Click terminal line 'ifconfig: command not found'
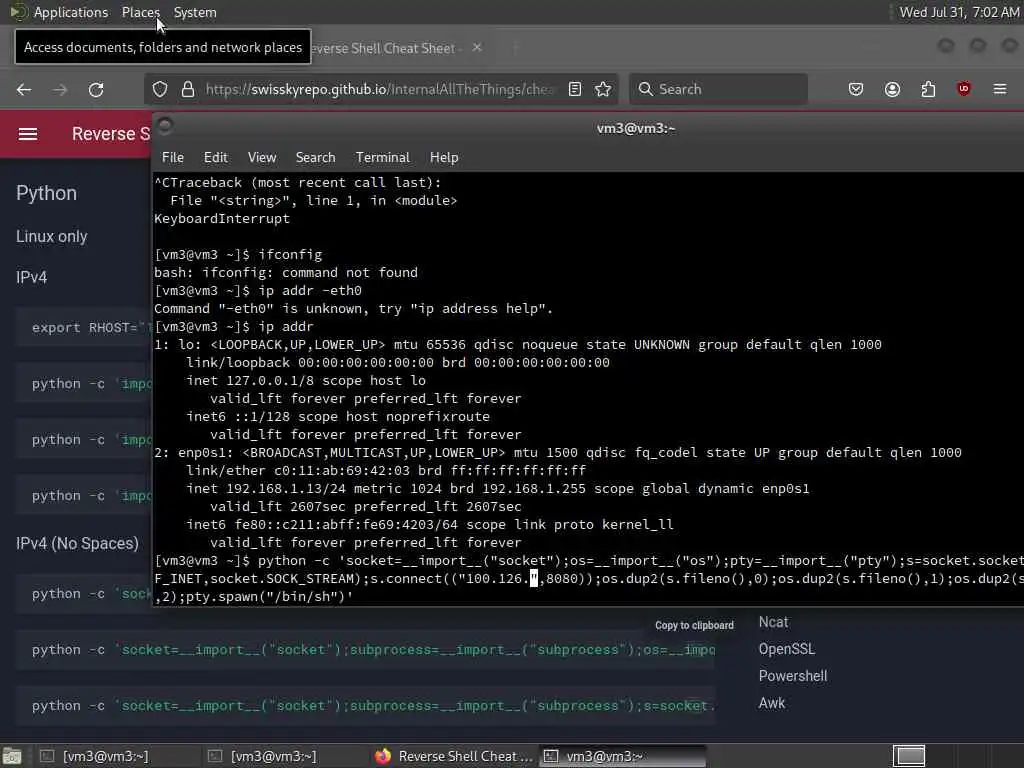The image size is (1024, 768). 286,272
